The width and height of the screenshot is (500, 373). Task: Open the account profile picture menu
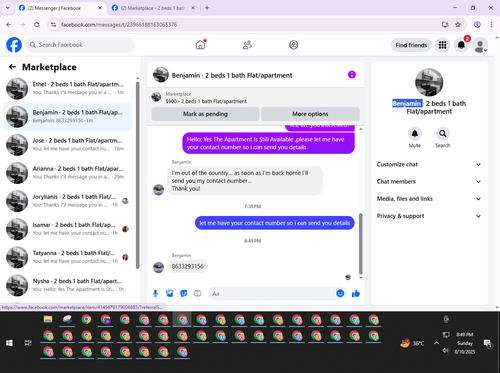click(480, 45)
